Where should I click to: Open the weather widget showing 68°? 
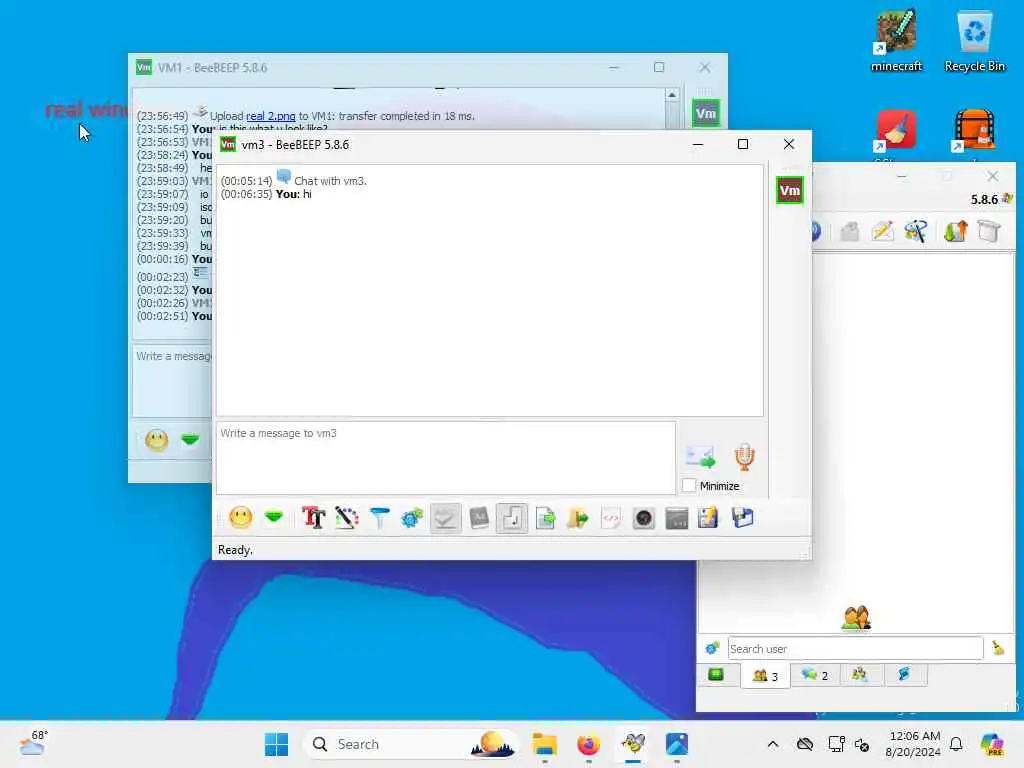tap(34, 744)
